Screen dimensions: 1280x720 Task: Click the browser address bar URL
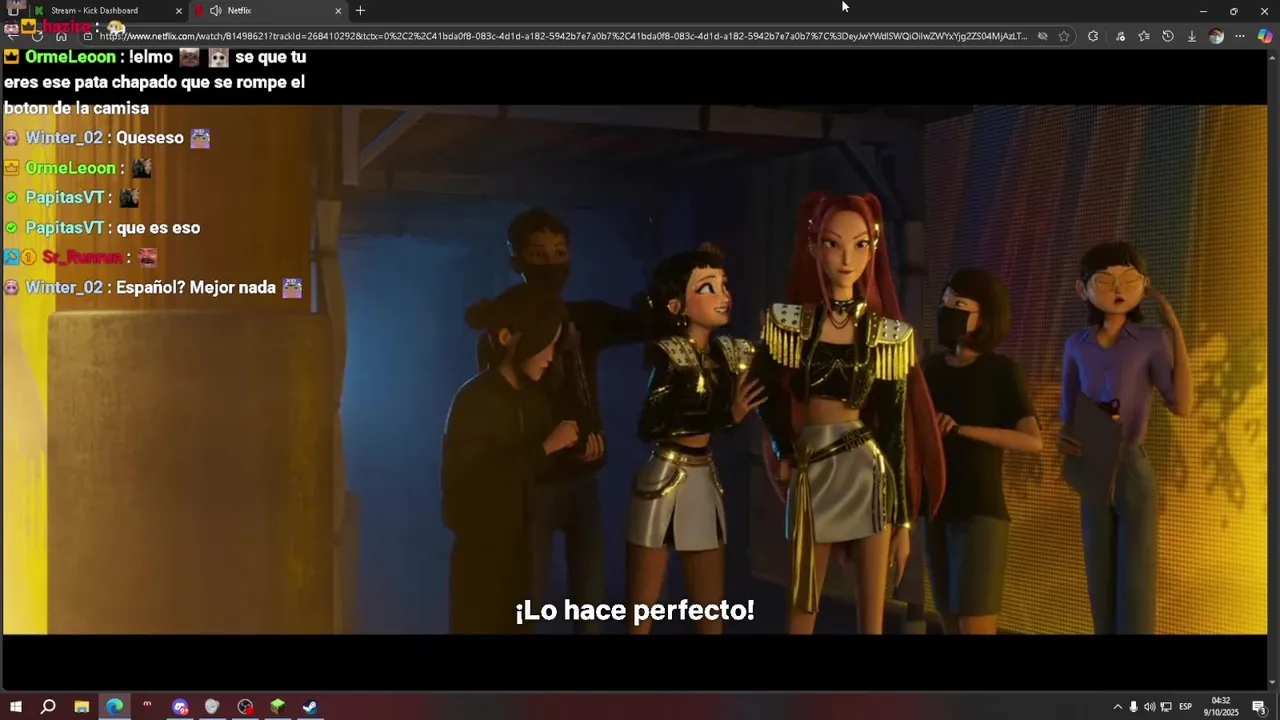(x=563, y=36)
